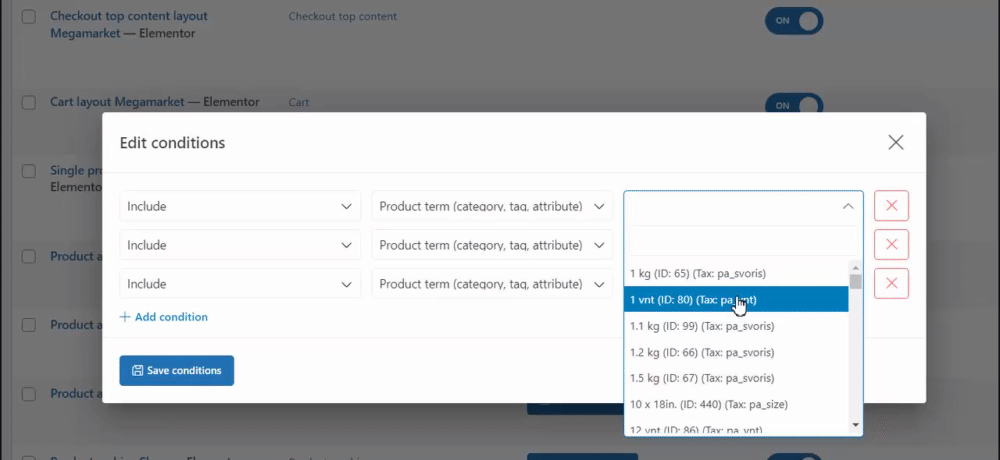
Task: Collapse the open term dropdown arrow
Action: click(x=847, y=206)
